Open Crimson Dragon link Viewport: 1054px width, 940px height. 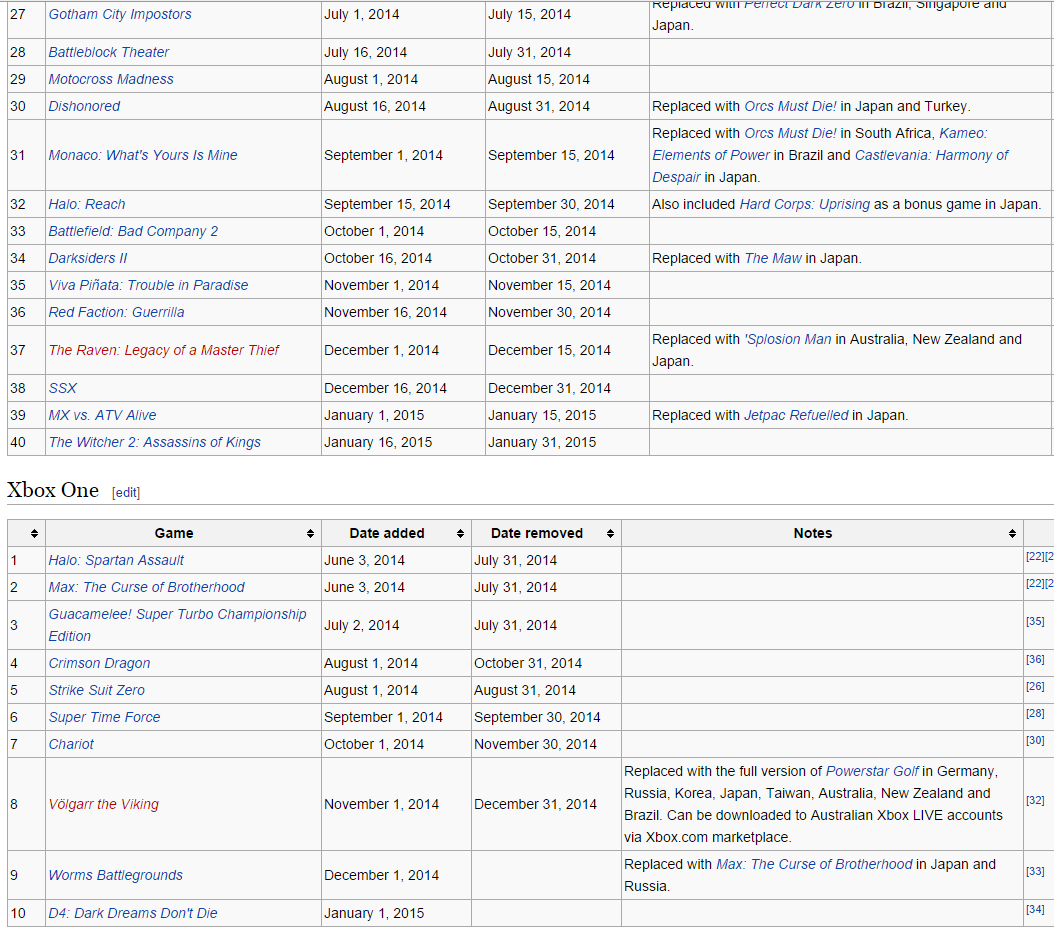[x=99, y=663]
